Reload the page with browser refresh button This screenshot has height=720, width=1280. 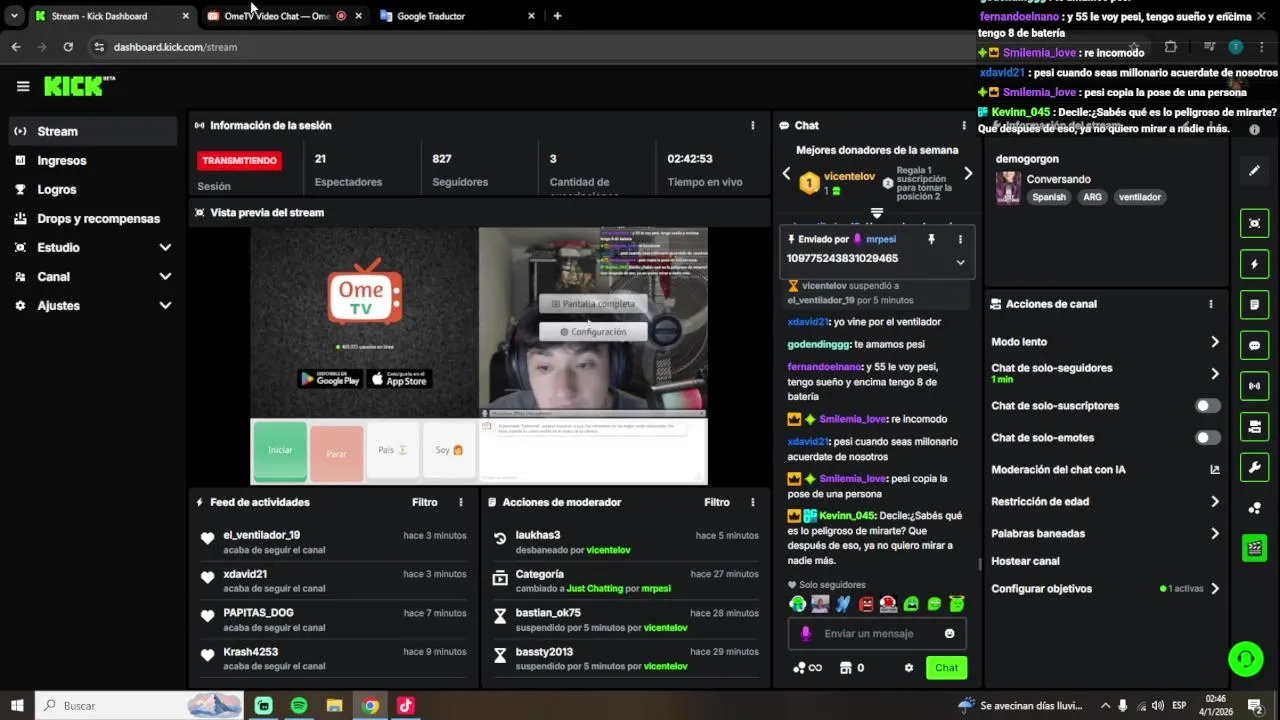pos(68,47)
